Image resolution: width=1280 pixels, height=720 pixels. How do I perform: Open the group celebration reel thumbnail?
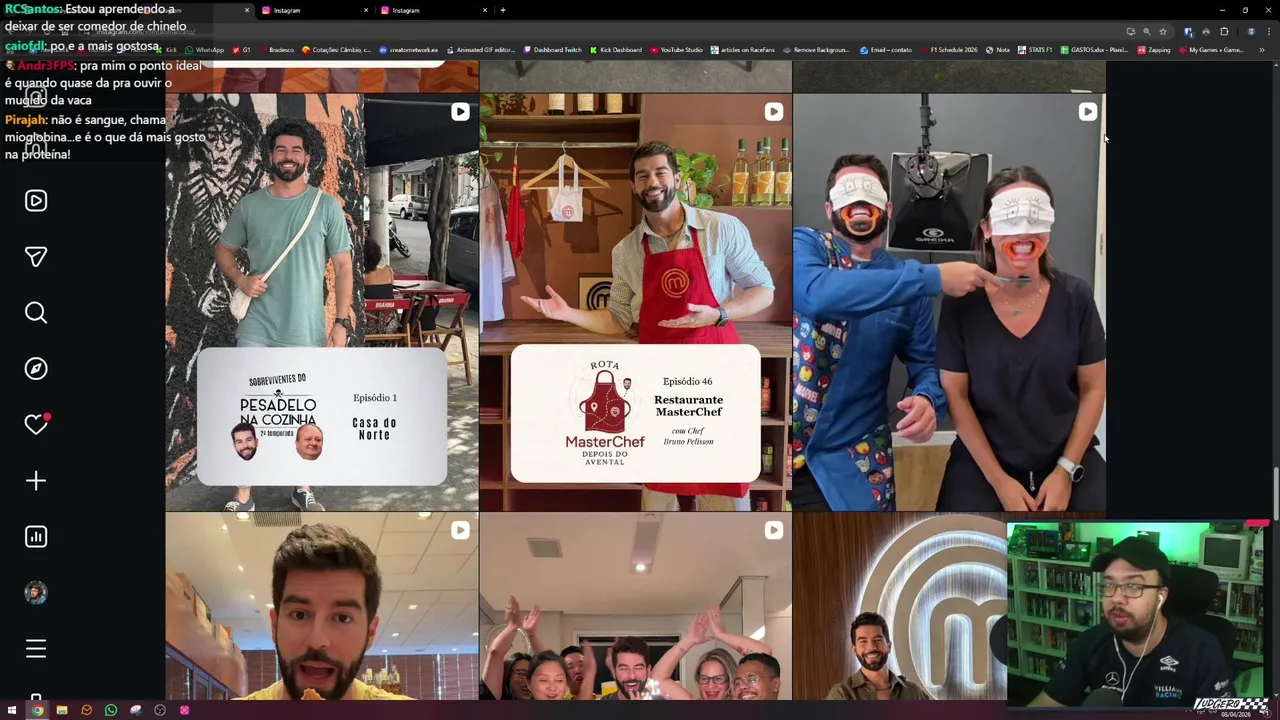(635, 606)
